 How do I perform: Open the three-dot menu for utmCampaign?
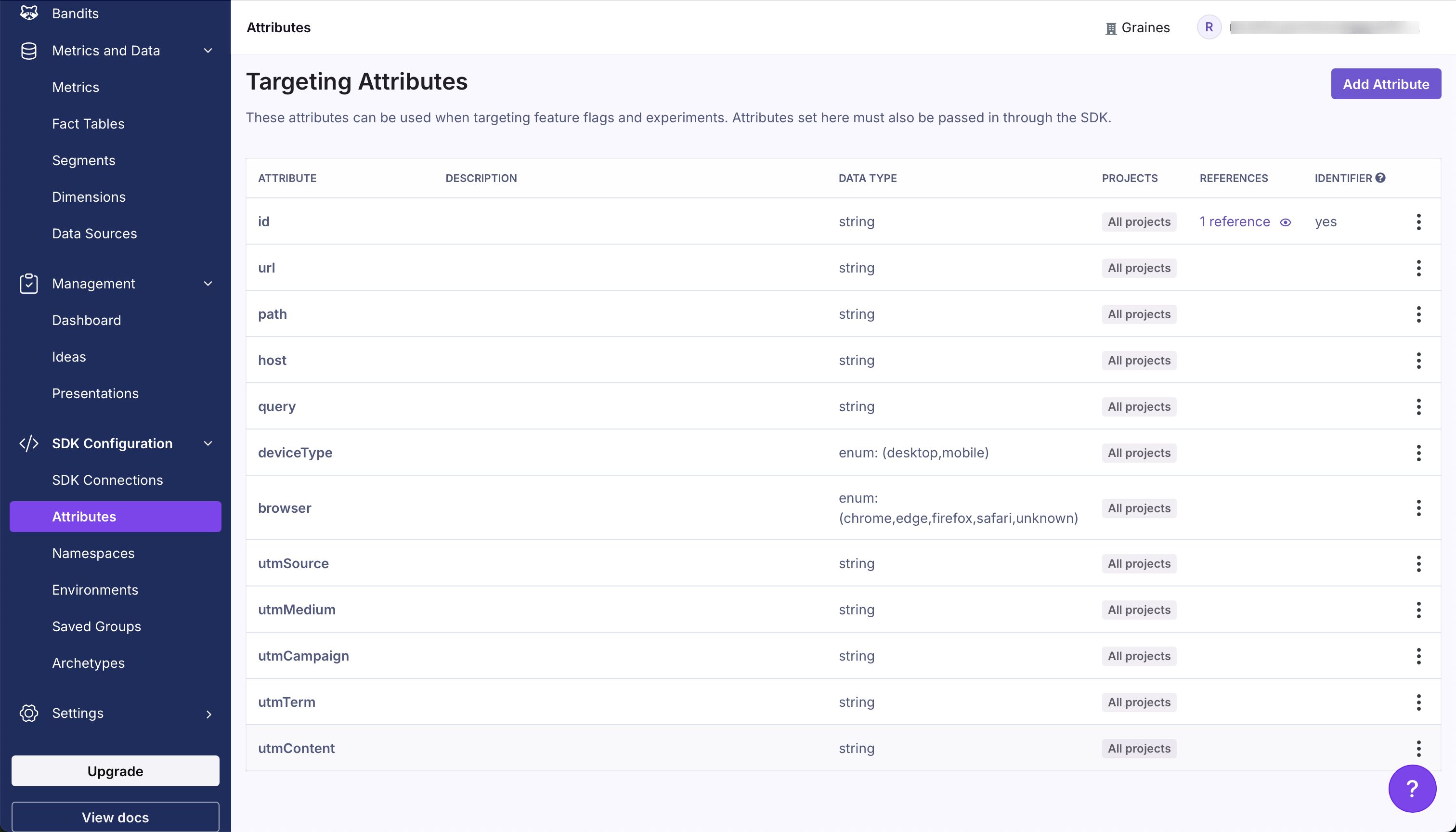pos(1419,656)
